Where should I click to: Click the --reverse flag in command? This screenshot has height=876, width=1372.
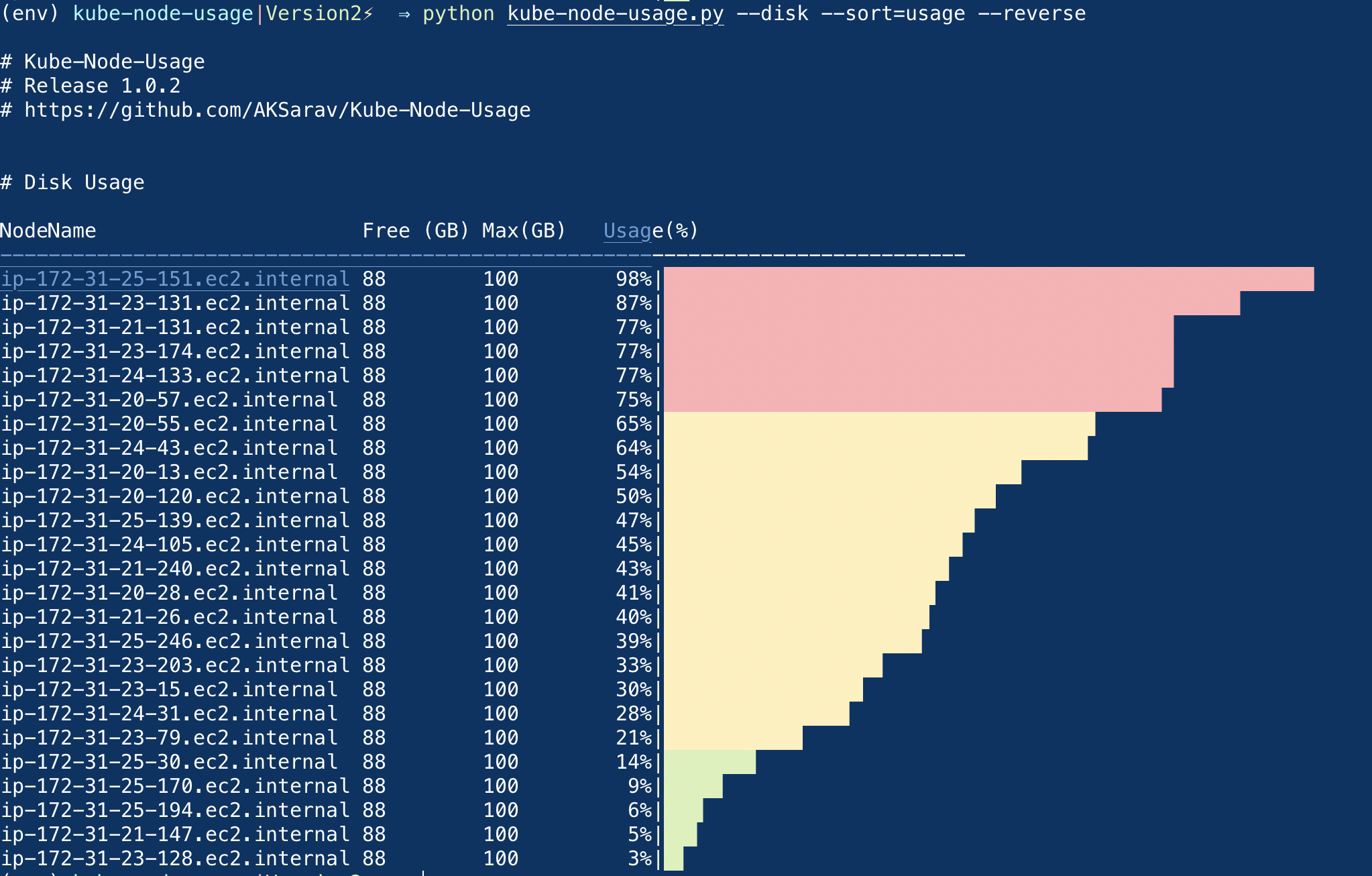(x=1031, y=13)
